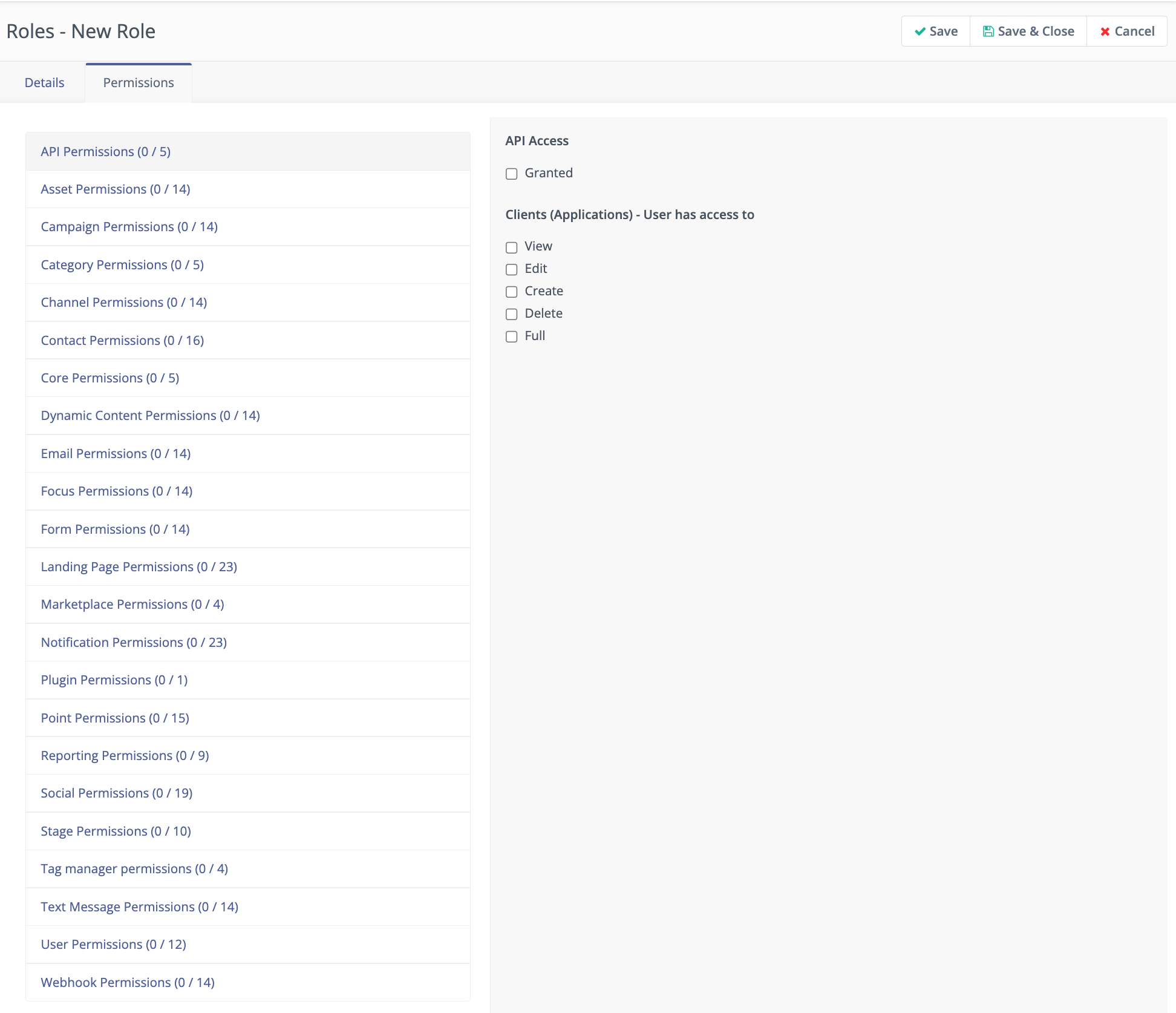Click API Permissions (0 / 5) item
The height and width of the screenshot is (1013, 1176).
(x=105, y=152)
